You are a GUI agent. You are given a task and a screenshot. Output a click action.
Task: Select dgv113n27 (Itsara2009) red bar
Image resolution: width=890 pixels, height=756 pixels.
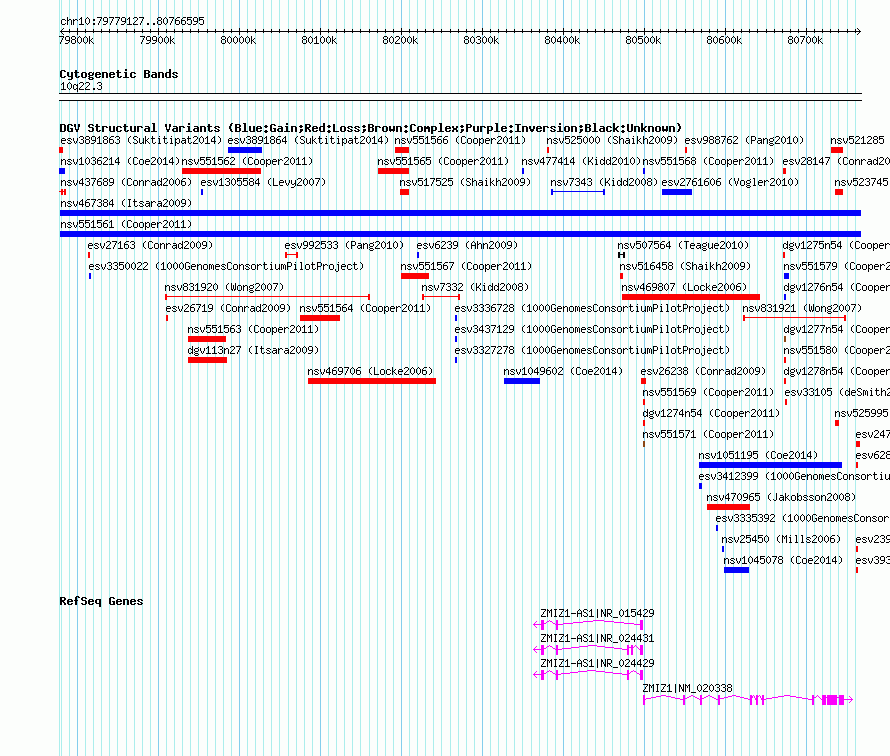point(207,360)
